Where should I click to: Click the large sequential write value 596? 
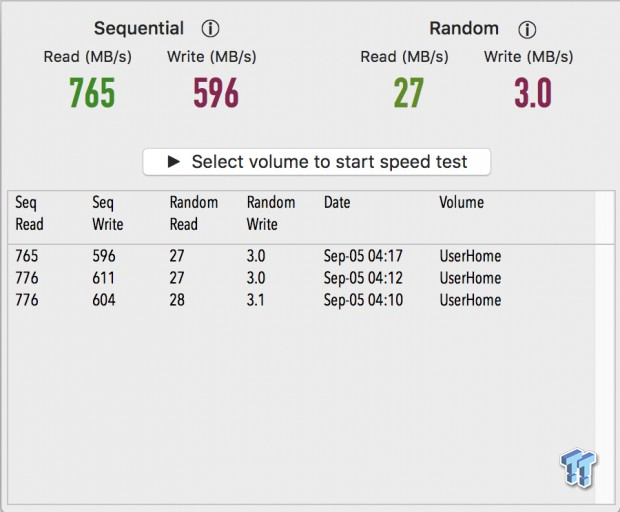tap(216, 93)
